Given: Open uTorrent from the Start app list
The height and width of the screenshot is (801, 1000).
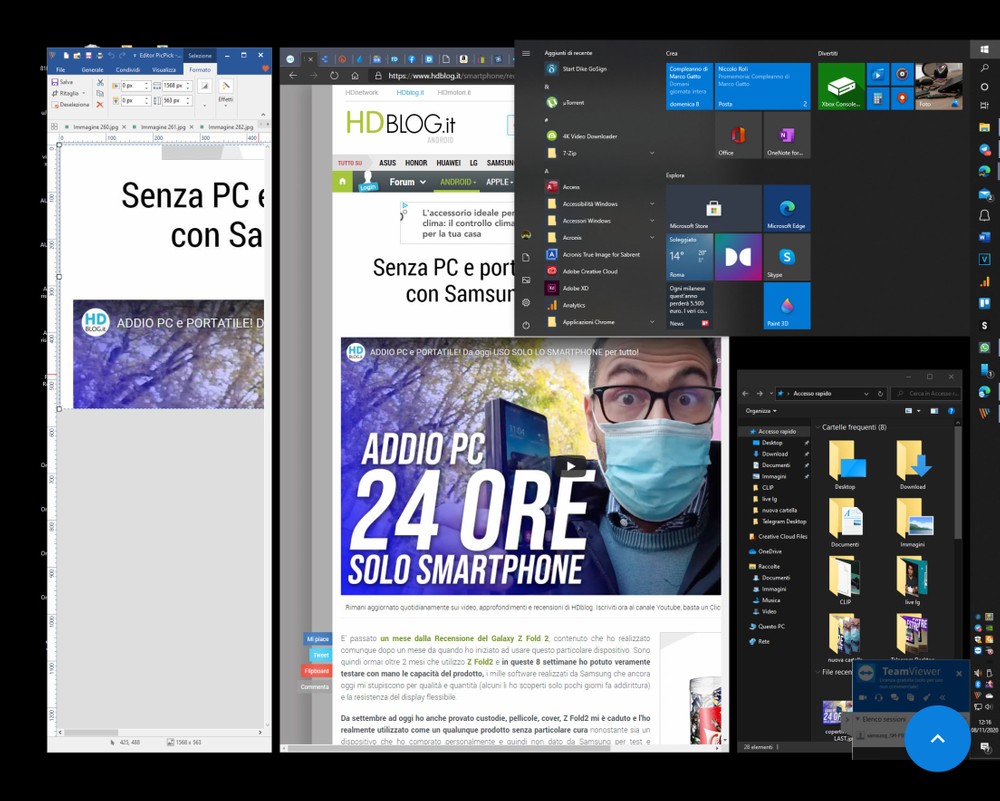Looking at the screenshot, I should click(575, 102).
